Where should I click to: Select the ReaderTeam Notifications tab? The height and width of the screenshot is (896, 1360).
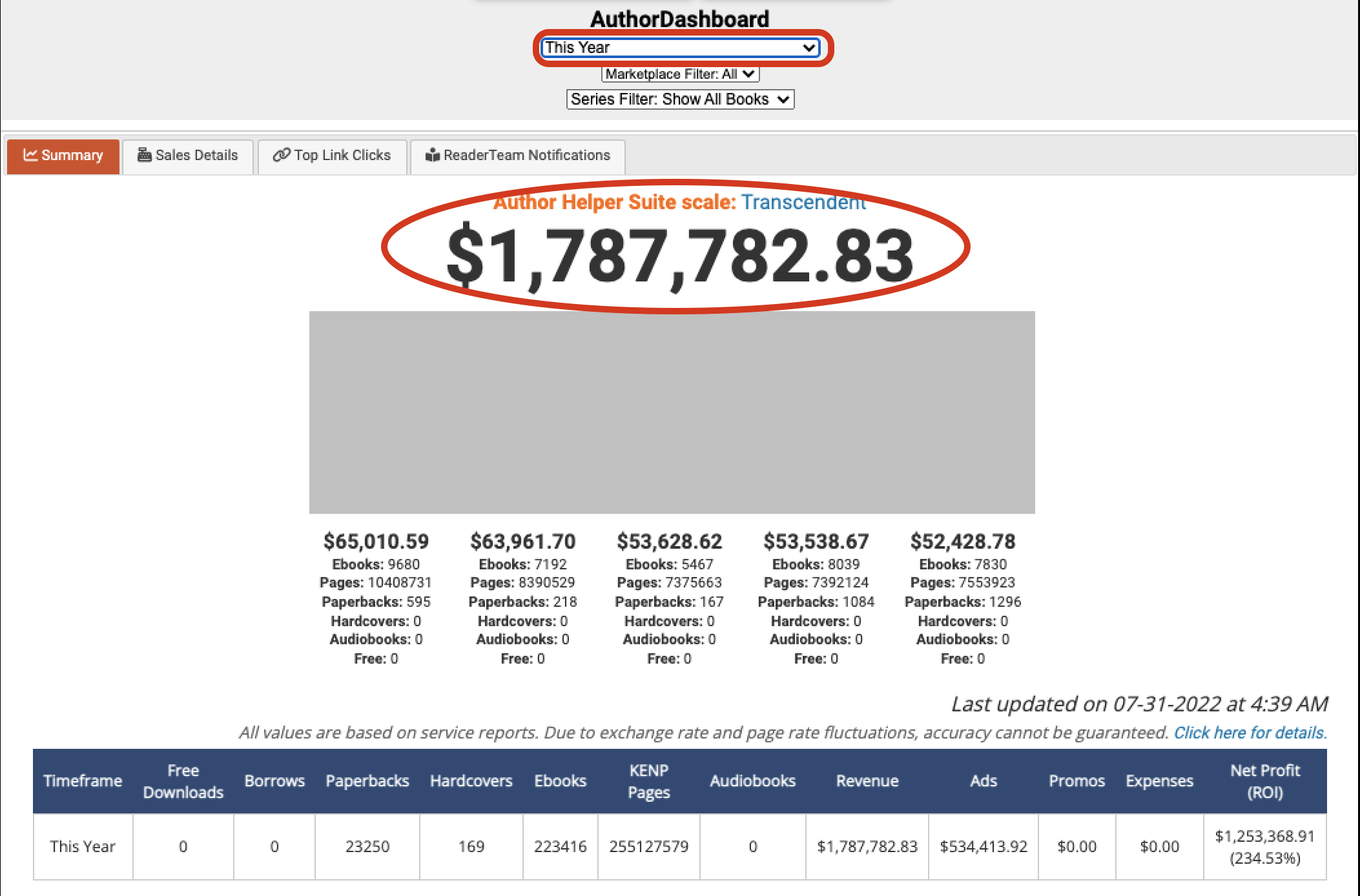(518, 156)
